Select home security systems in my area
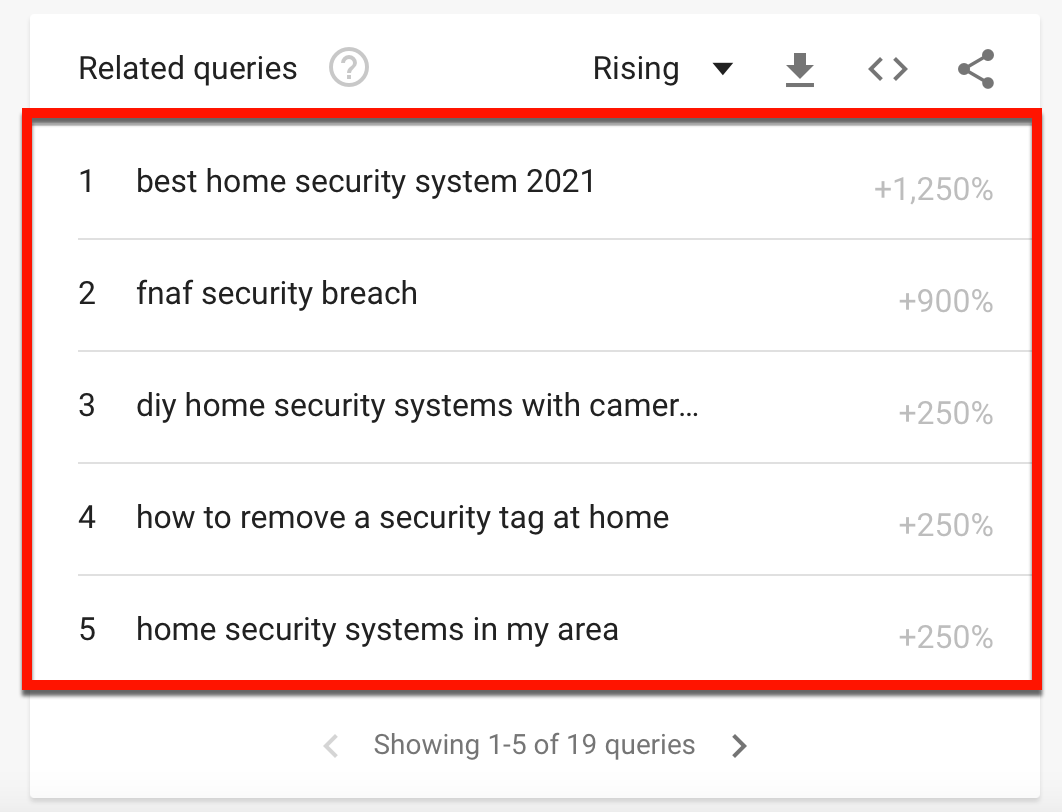1062x812 pixels. tap(377, 630)
